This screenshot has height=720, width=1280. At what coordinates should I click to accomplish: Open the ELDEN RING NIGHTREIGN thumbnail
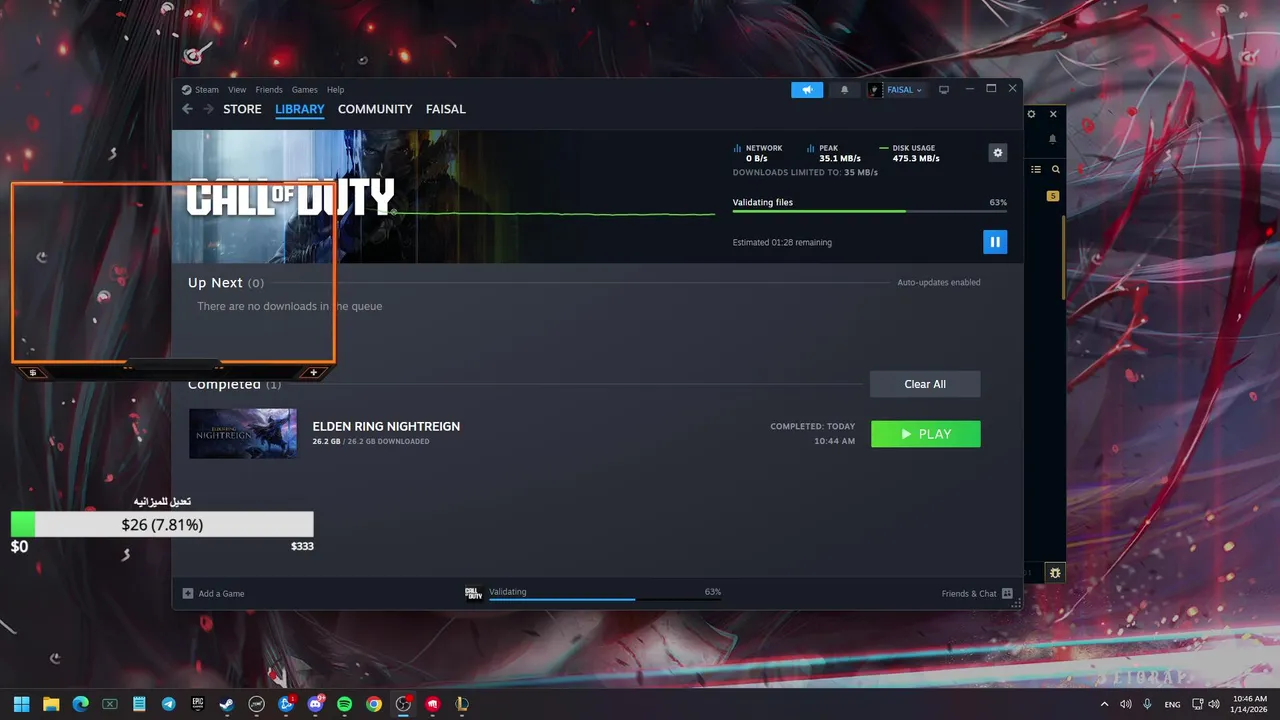pyautogui.click(x=243, y=433)
